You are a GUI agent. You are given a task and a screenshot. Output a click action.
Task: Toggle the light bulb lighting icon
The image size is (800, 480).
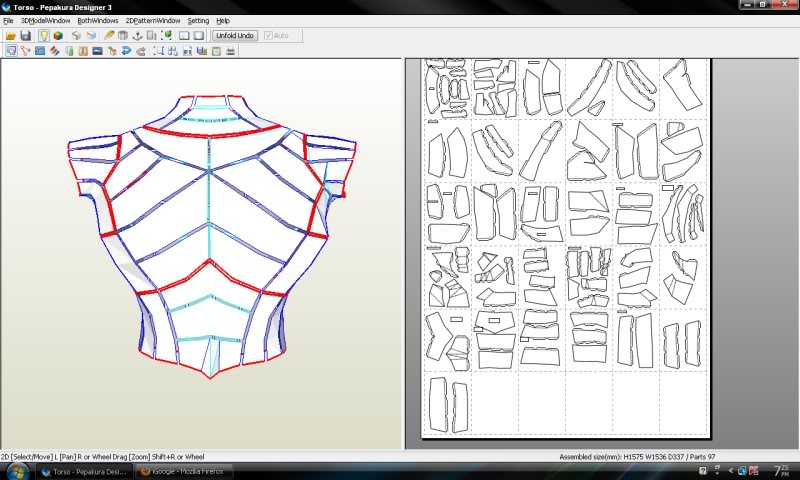click(43, 36)
